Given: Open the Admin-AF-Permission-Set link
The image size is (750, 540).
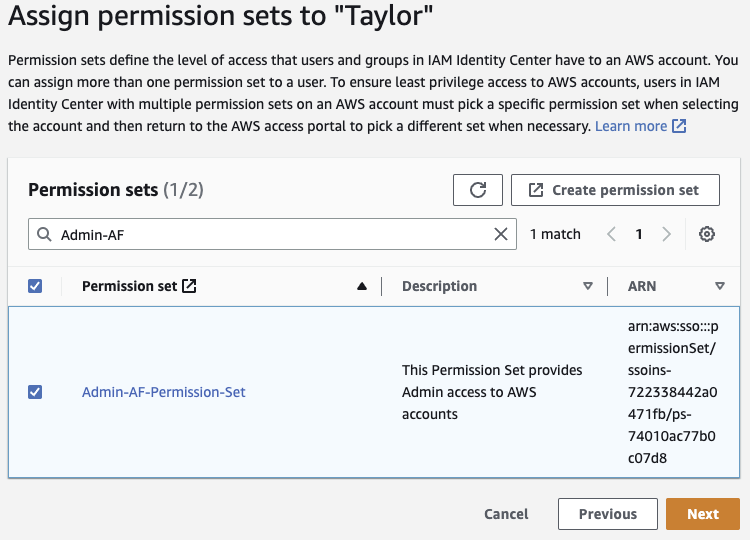Looking at the screenshot, I should pos(164,392).
